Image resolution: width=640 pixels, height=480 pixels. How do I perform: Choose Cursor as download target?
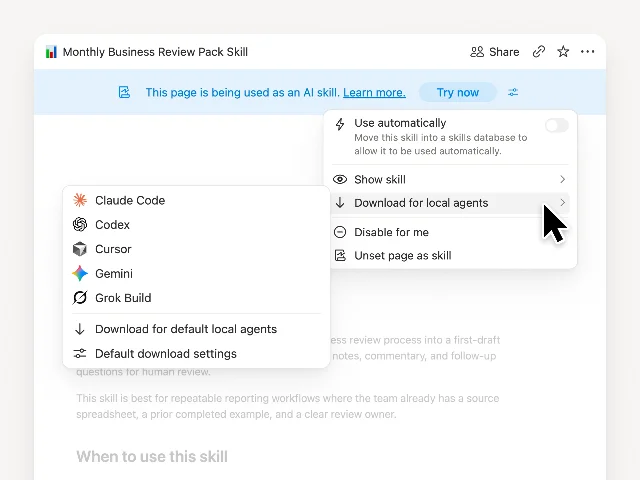click(x=196, y=249)
